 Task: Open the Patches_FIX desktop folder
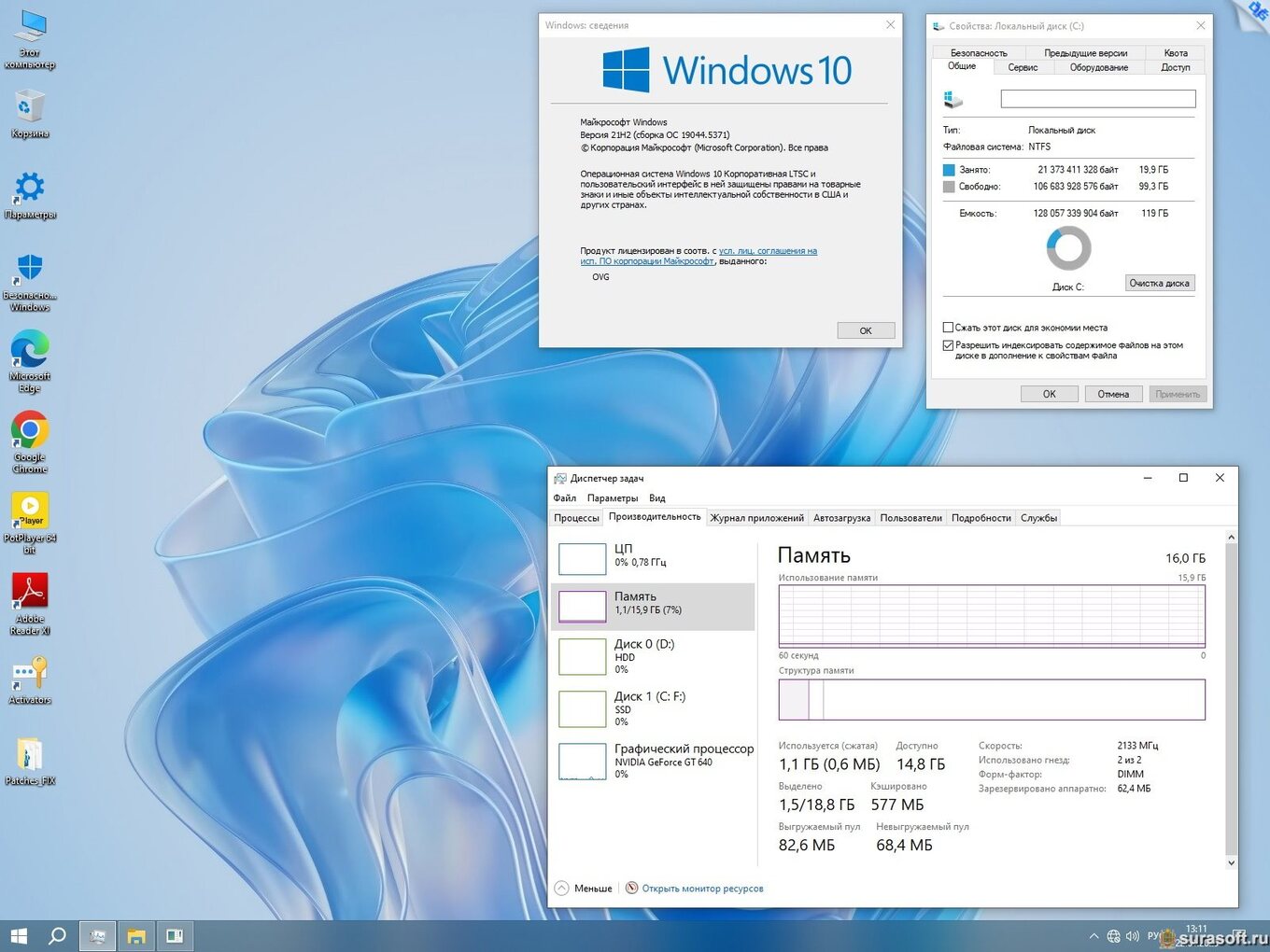point(30,761)
